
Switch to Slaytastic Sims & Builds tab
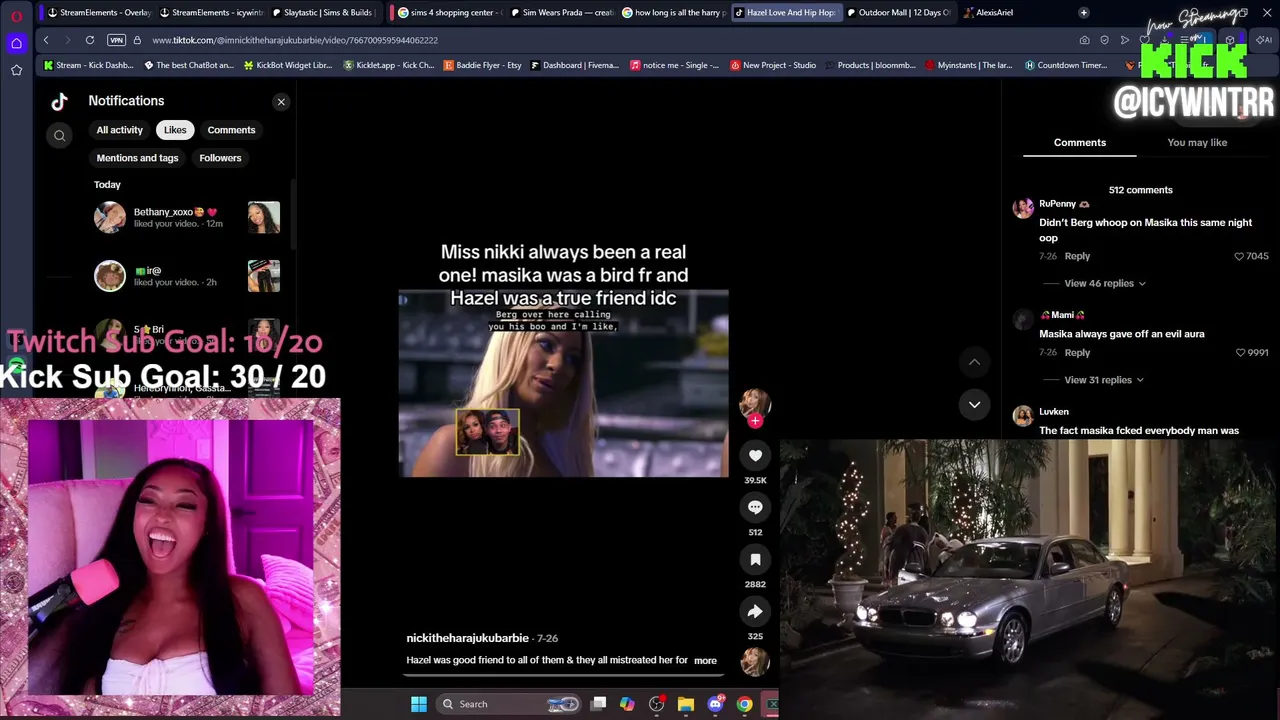[322, 13]
